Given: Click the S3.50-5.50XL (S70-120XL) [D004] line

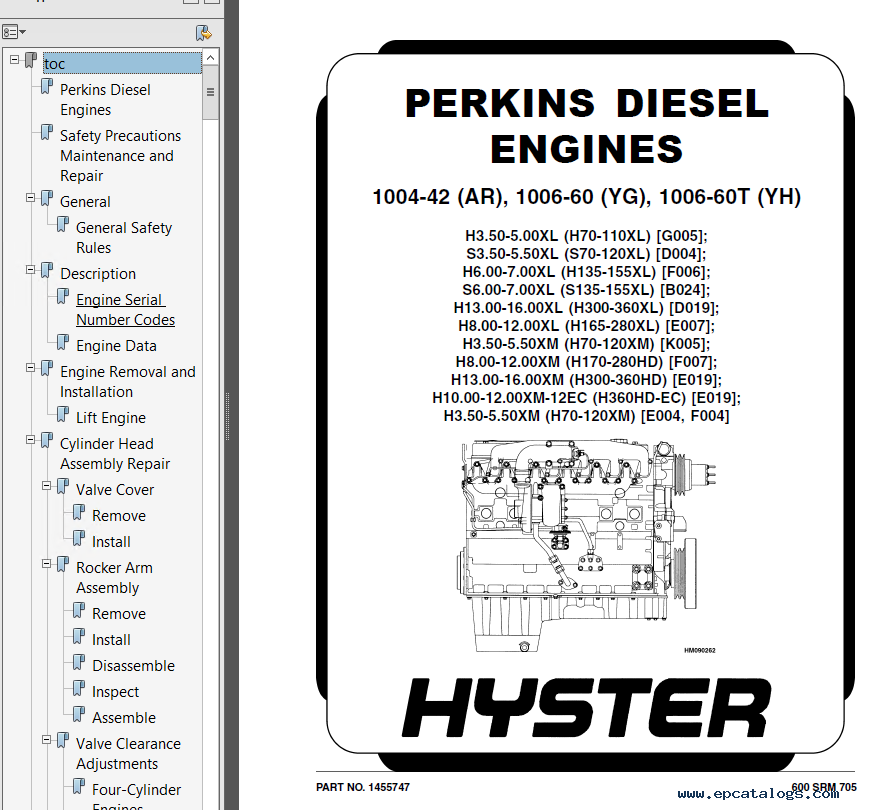Looking at the screenshot, I should coord(586,254).
